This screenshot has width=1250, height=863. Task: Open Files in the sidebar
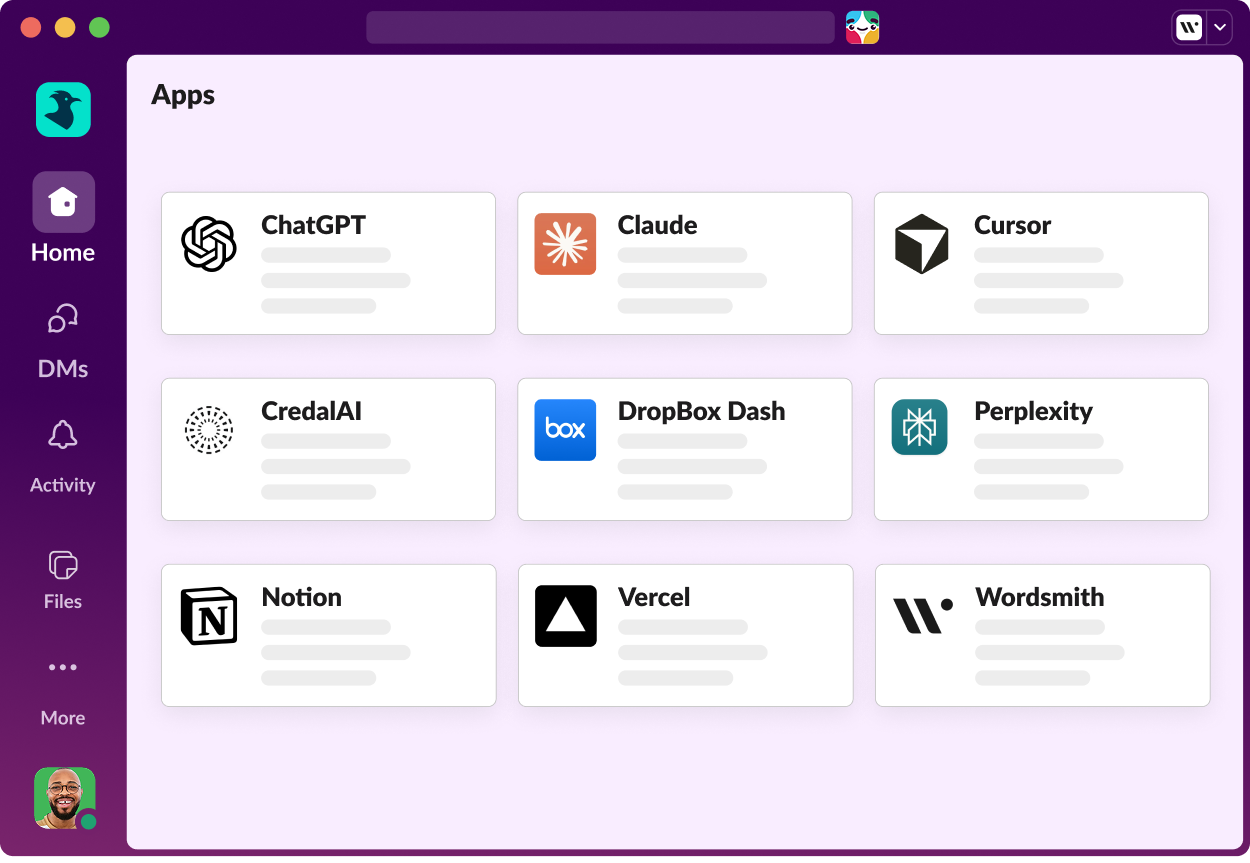pos(63,580)
